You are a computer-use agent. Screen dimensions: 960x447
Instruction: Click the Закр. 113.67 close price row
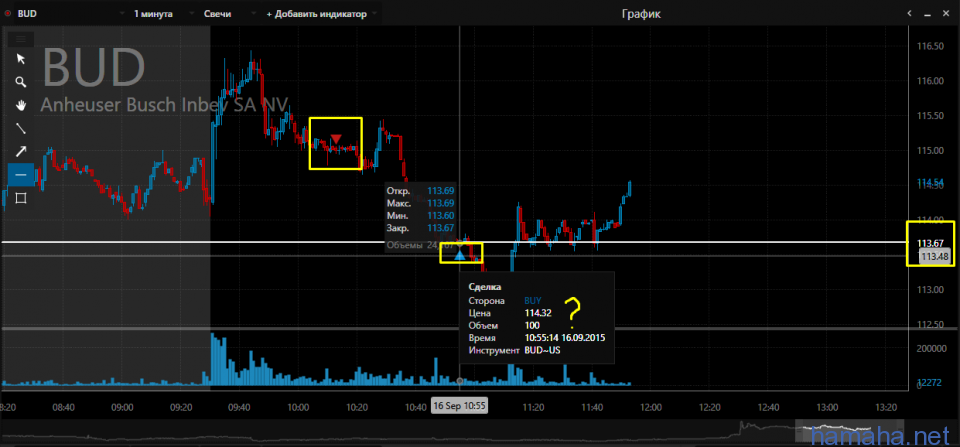coord(420,228)
